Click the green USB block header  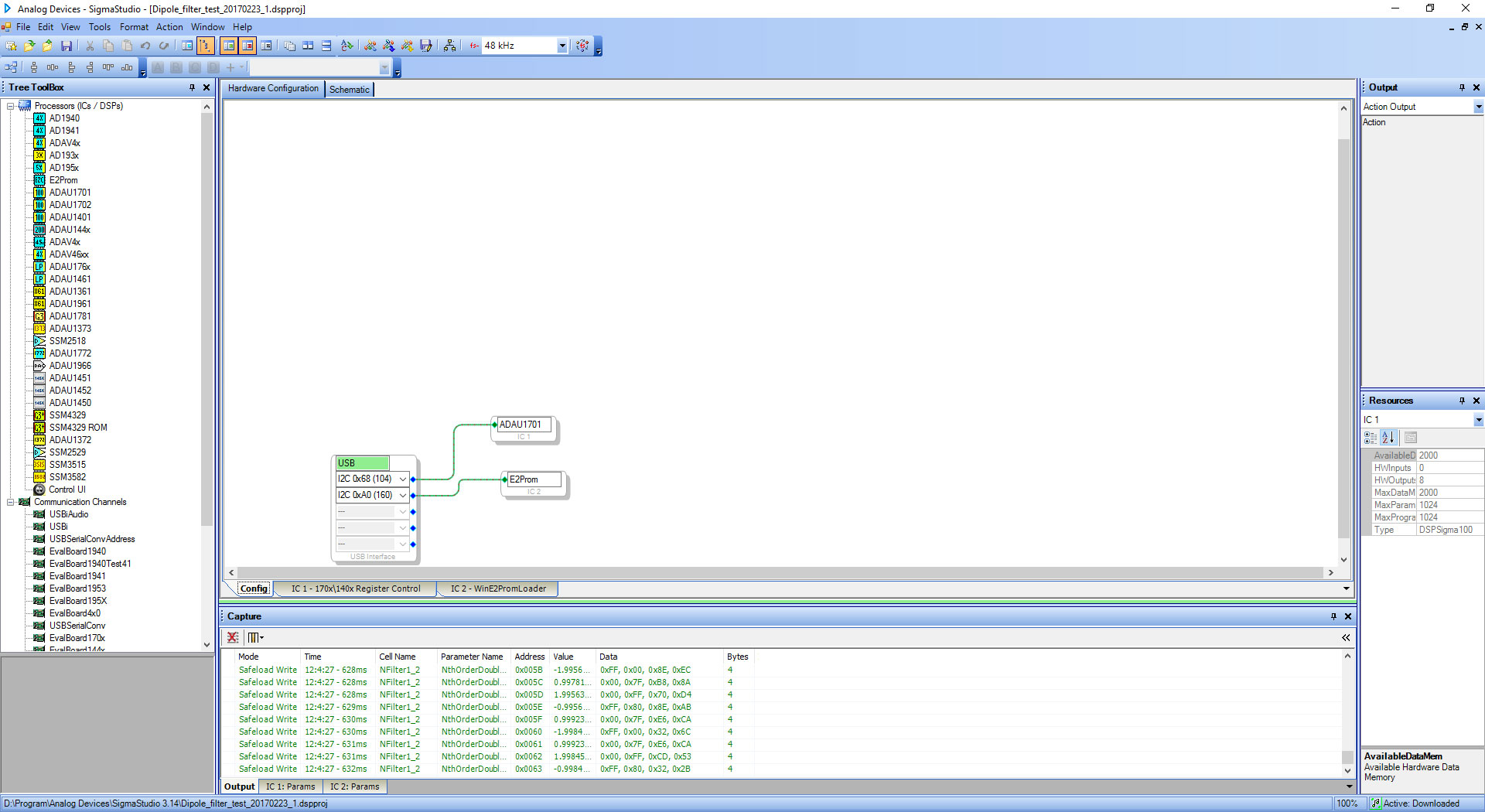(362, 463)
